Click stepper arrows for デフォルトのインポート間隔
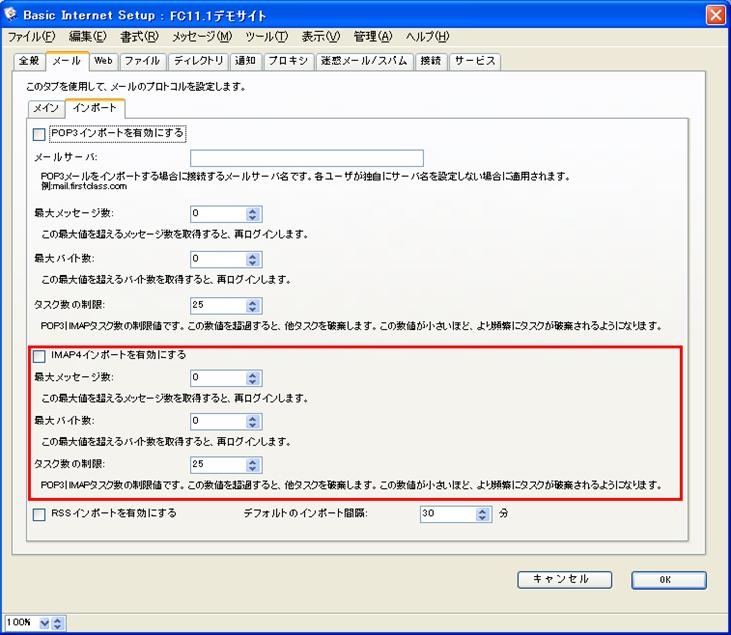 pos(484,514)
